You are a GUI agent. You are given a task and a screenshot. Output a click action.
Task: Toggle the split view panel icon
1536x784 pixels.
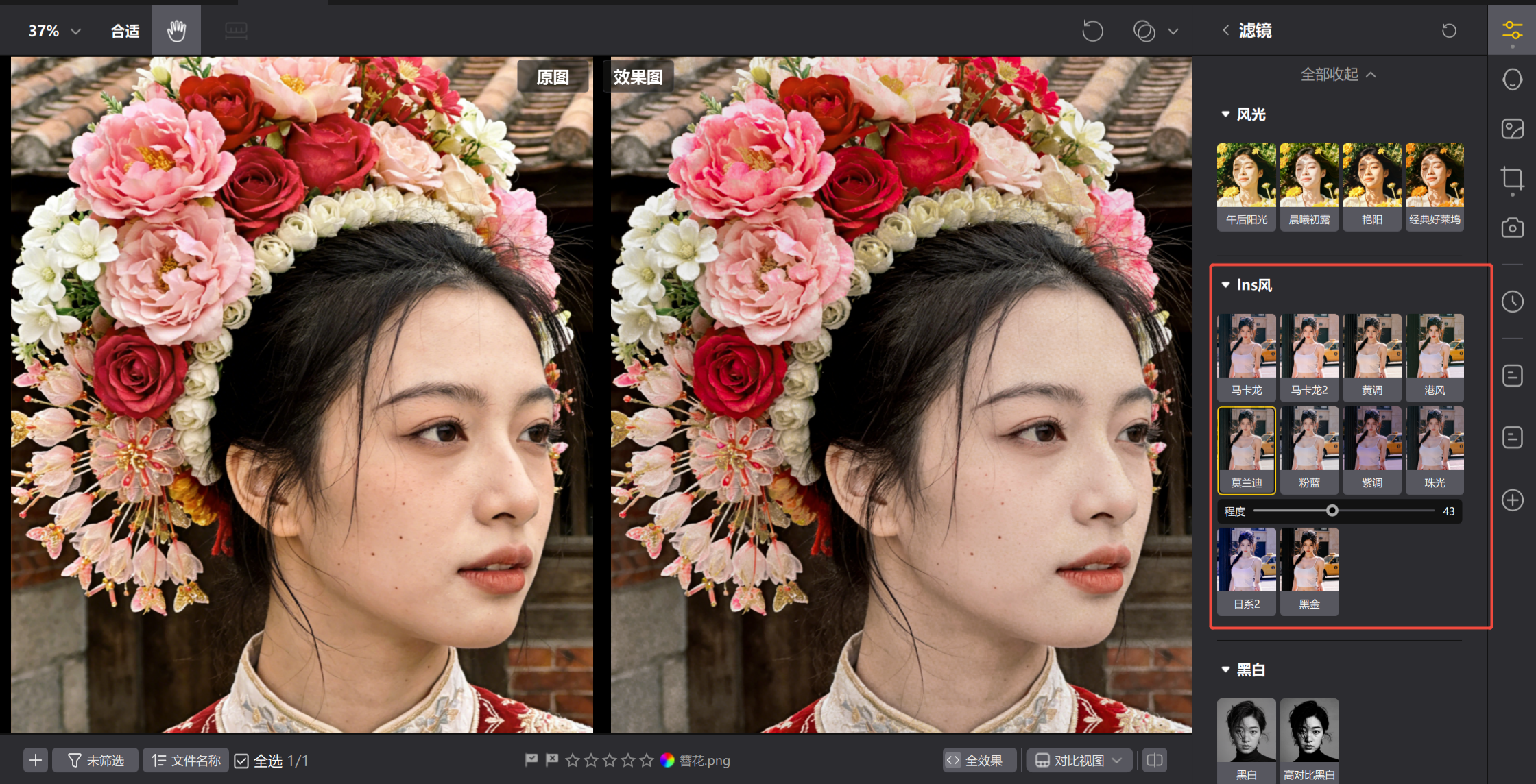pos(1155,760)
